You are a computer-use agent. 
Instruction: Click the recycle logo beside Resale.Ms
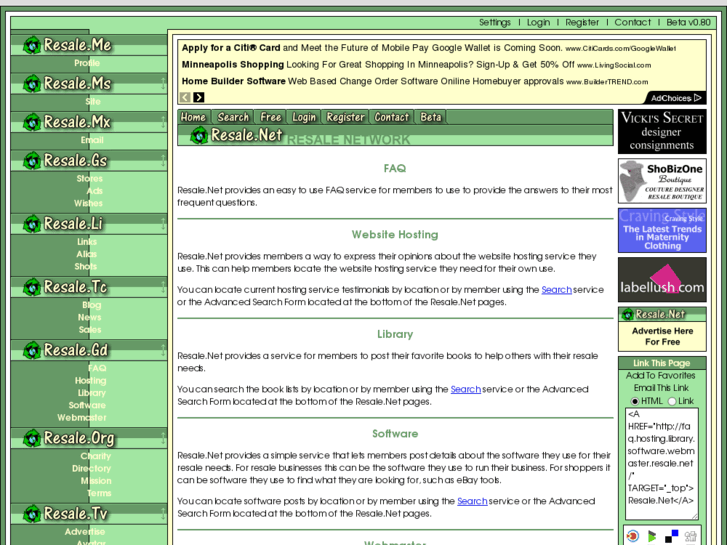(x=32, y=83)
